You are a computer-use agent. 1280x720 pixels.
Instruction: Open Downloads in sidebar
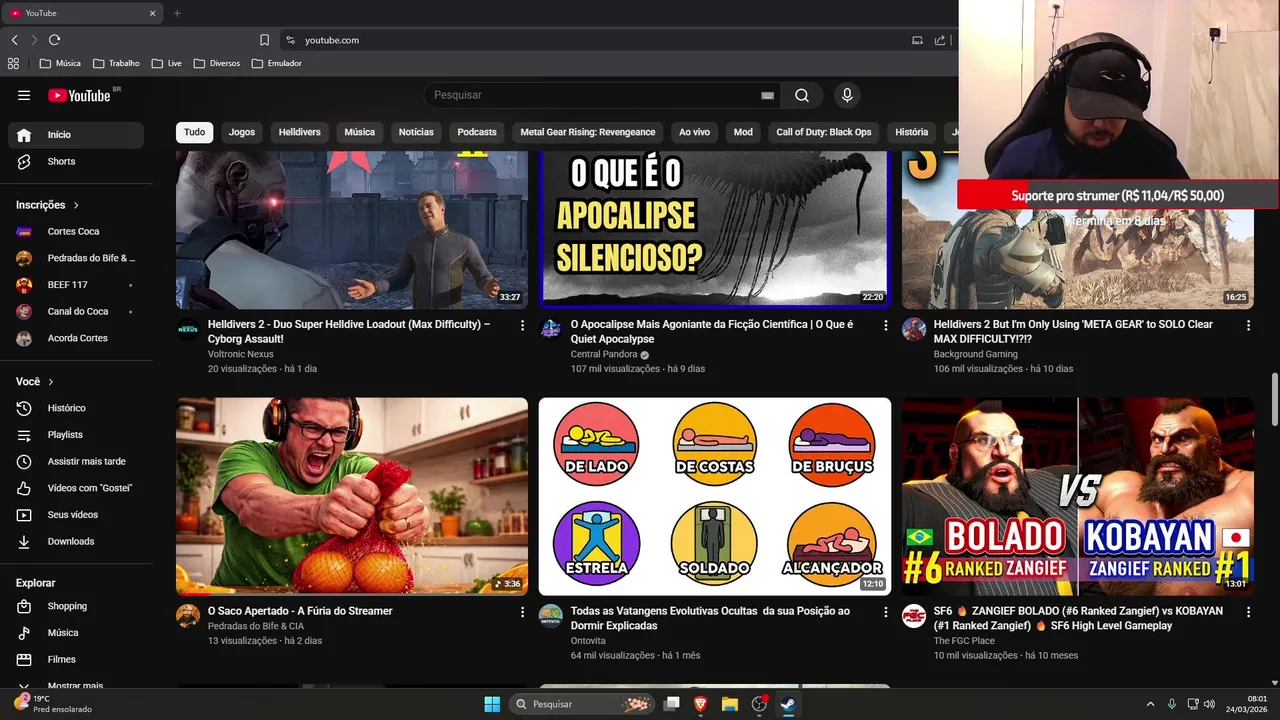(76, 541)
